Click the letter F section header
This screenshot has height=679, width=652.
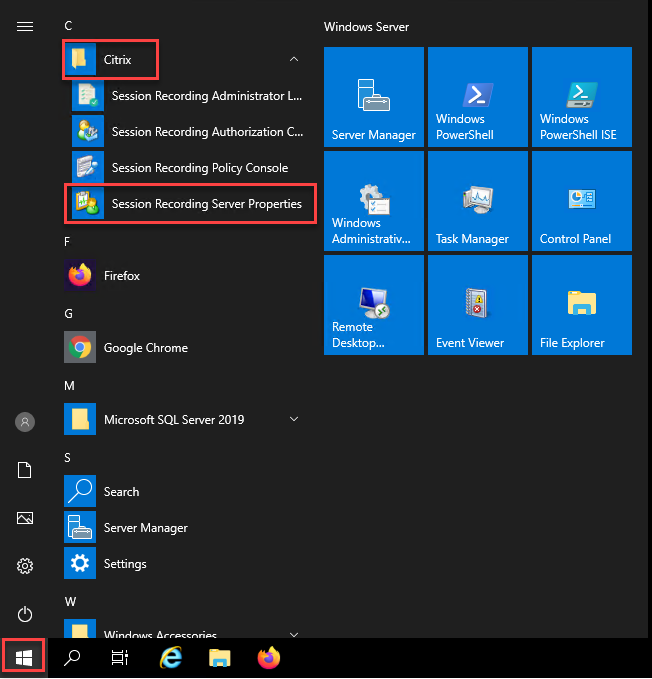coord(67,241)
